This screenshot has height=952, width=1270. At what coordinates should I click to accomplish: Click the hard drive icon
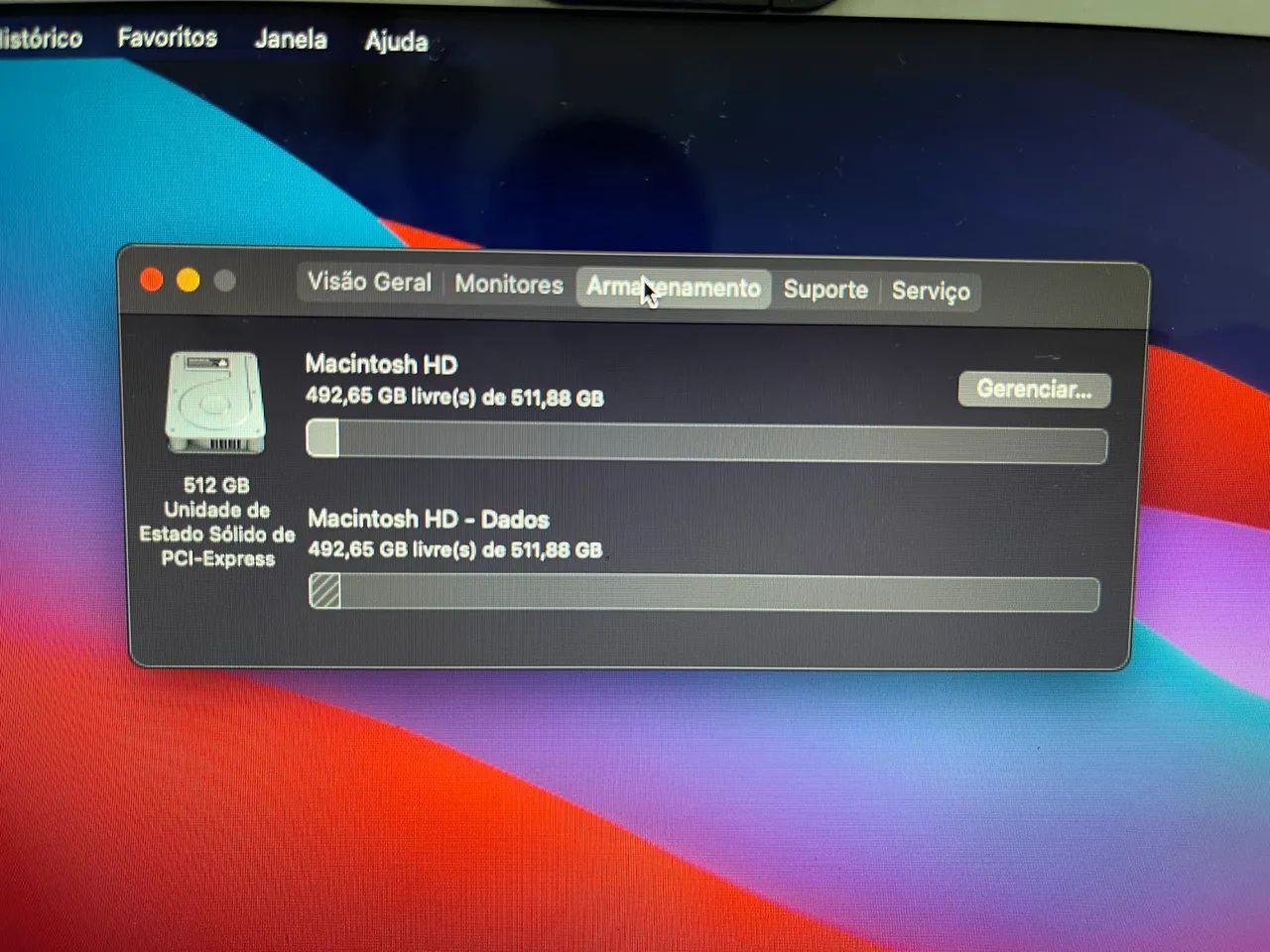[x=215, y=403]
